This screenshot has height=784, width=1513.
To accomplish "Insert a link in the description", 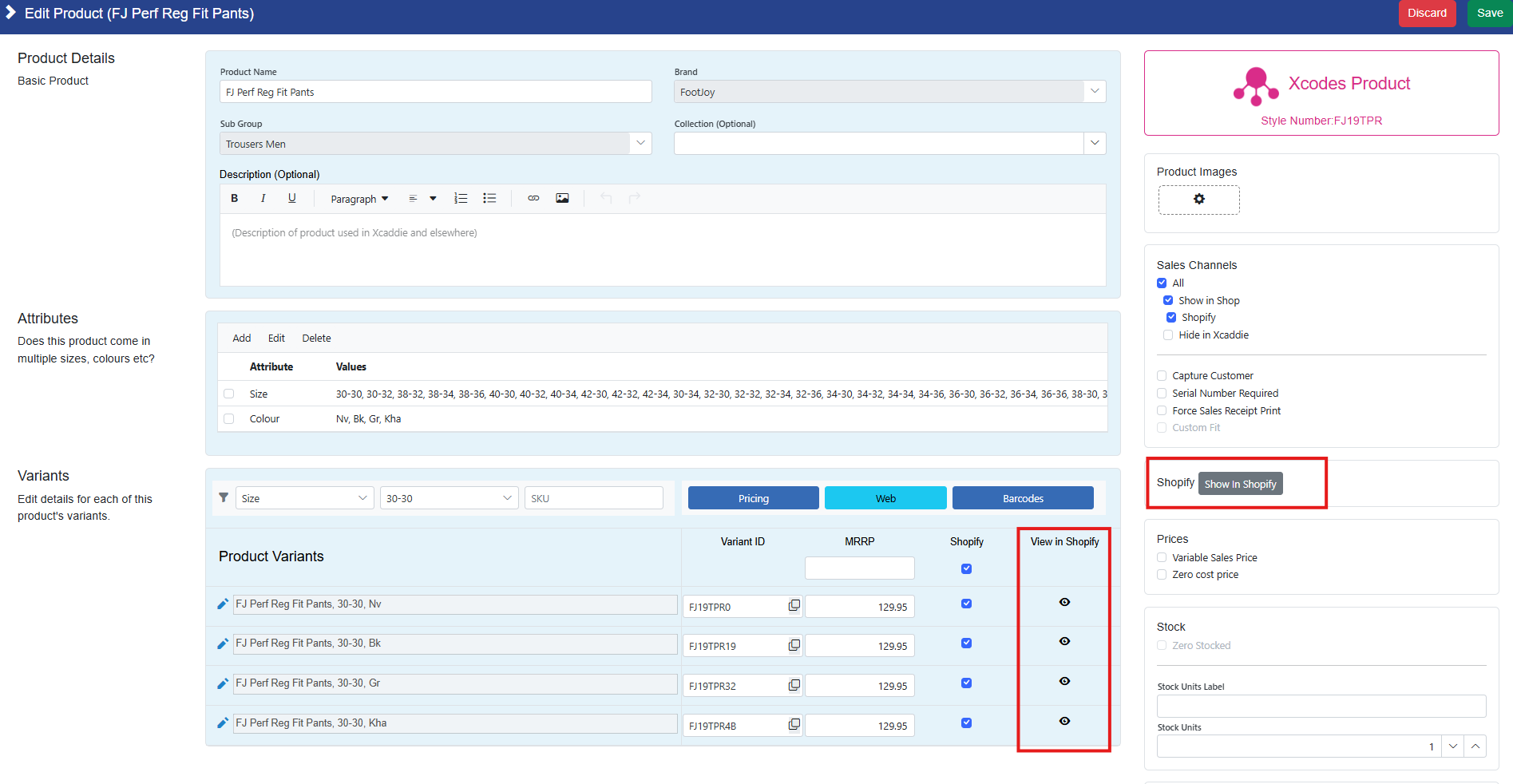I will (533, 199).
